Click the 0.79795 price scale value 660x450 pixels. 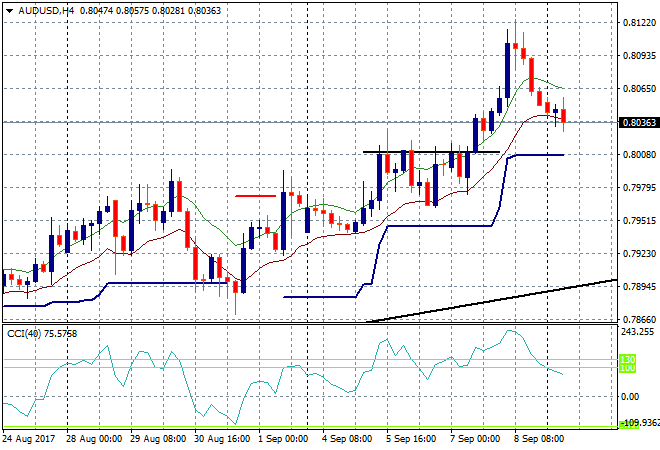point(639,187)
